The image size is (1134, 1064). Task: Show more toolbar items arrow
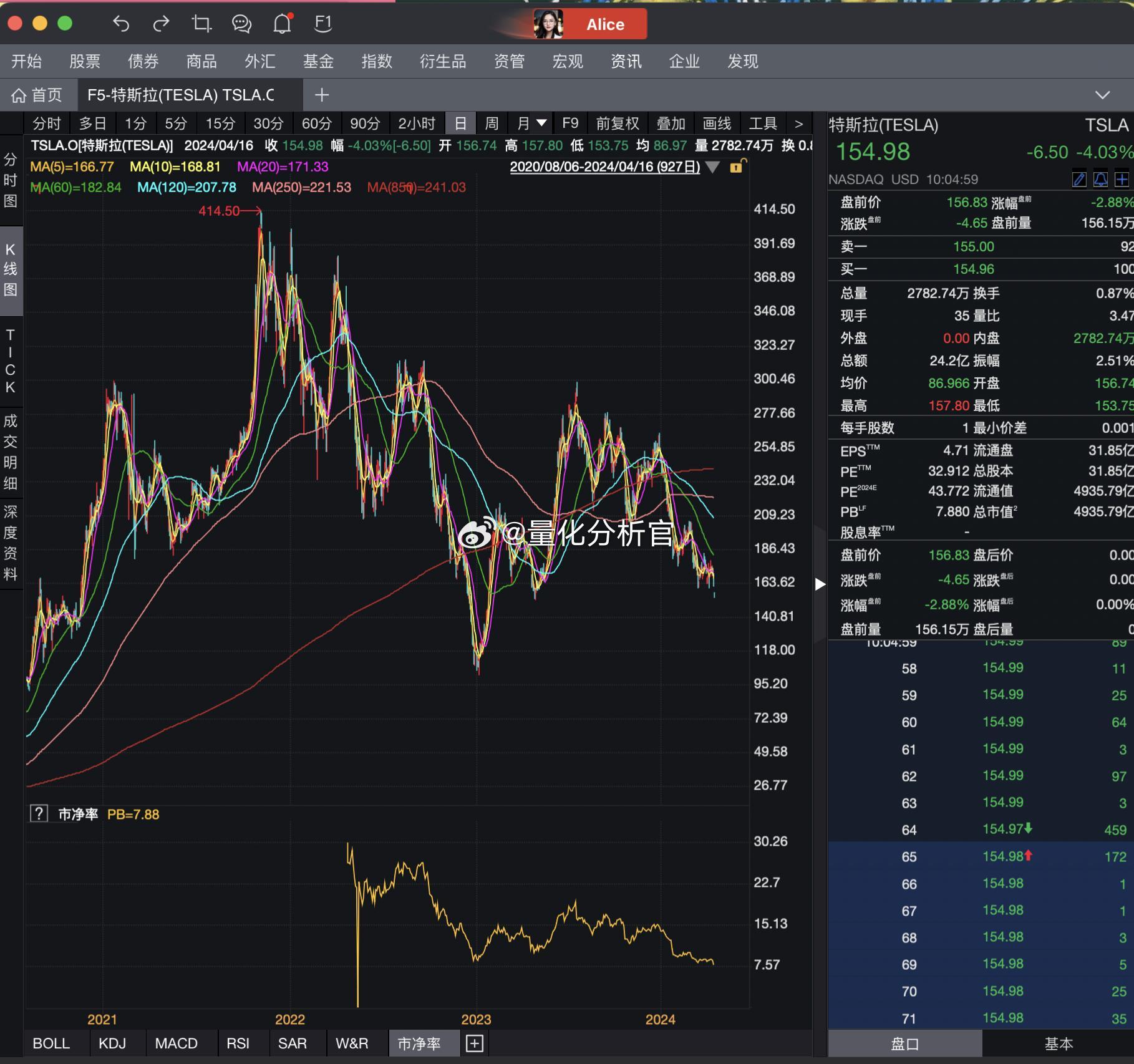799,123
